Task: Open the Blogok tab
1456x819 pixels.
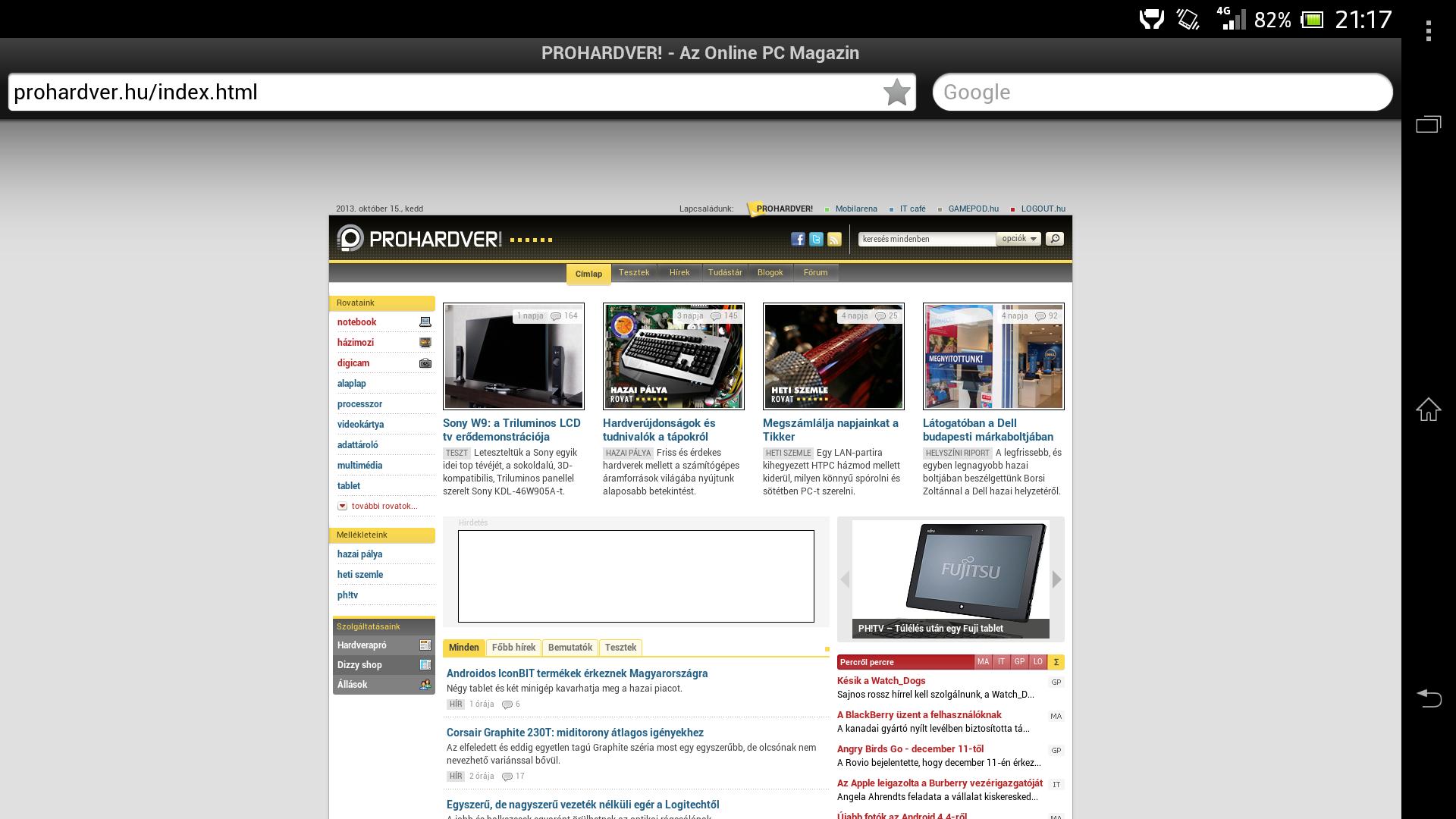Action: (770, 272)
